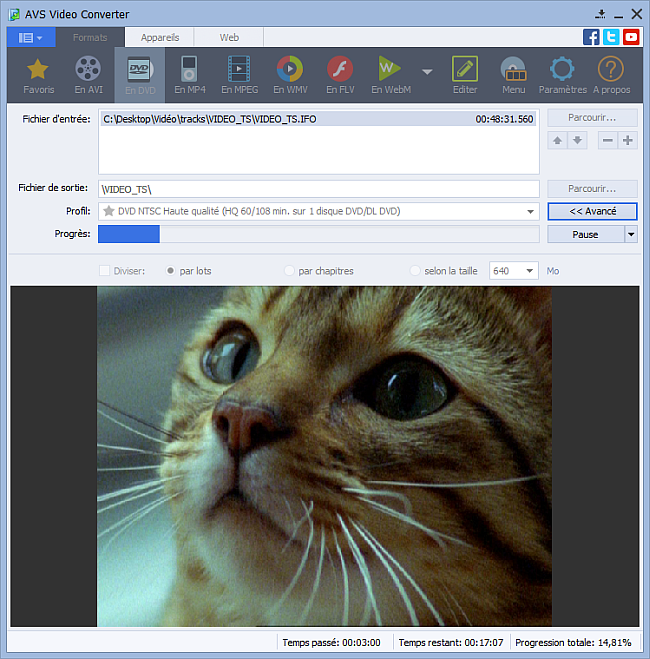Viewport: 650px width, 659px height.
Task: Open the Paramètres gear settings
Action: [562, 74]
